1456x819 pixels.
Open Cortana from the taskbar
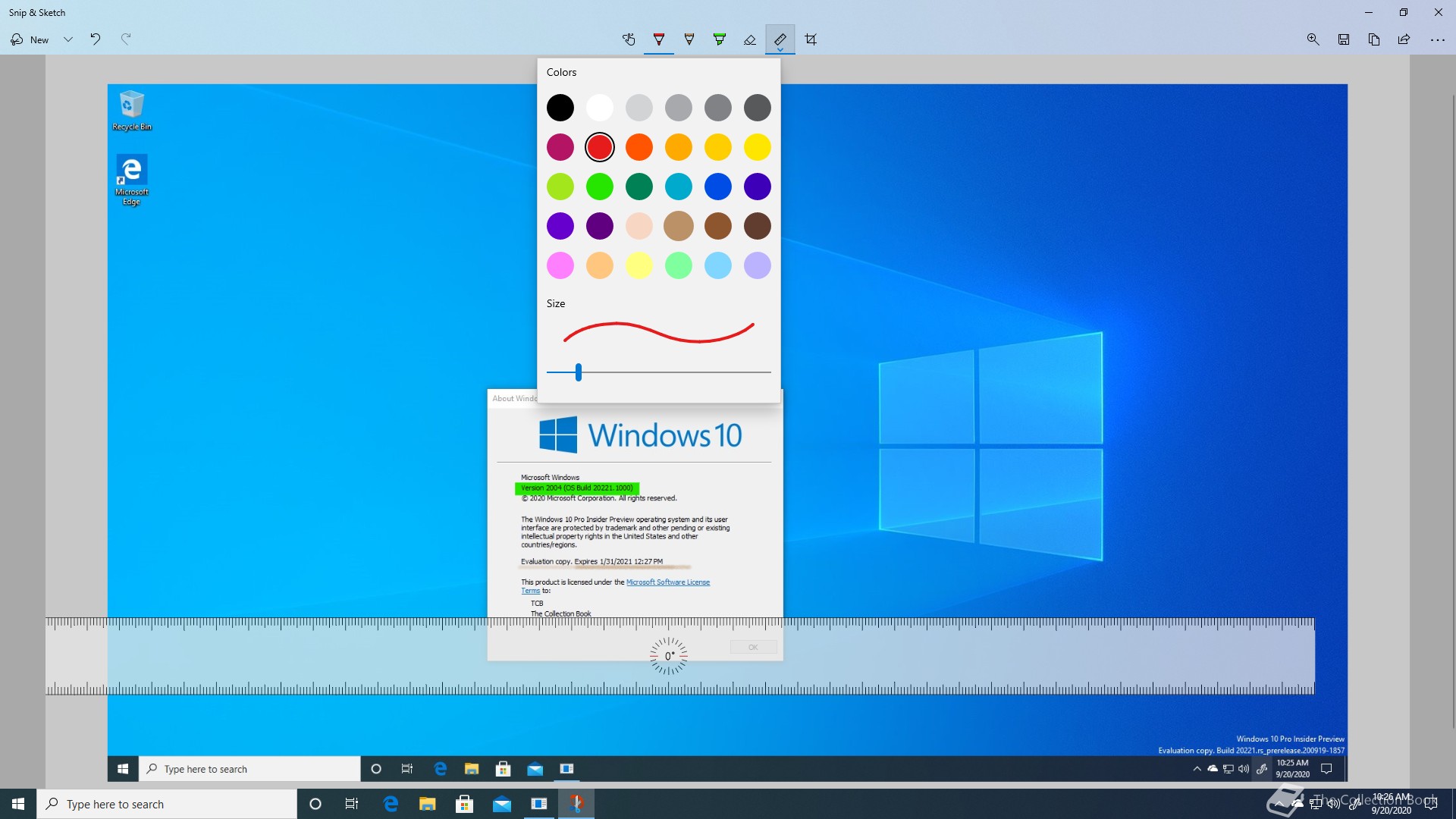[x=315, y=804]
